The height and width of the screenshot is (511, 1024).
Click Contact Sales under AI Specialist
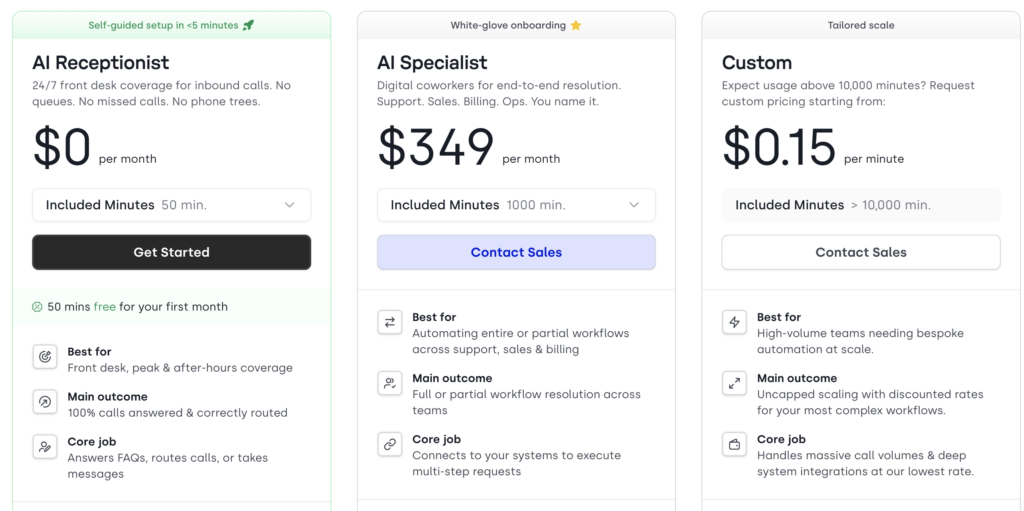point(516,252)
